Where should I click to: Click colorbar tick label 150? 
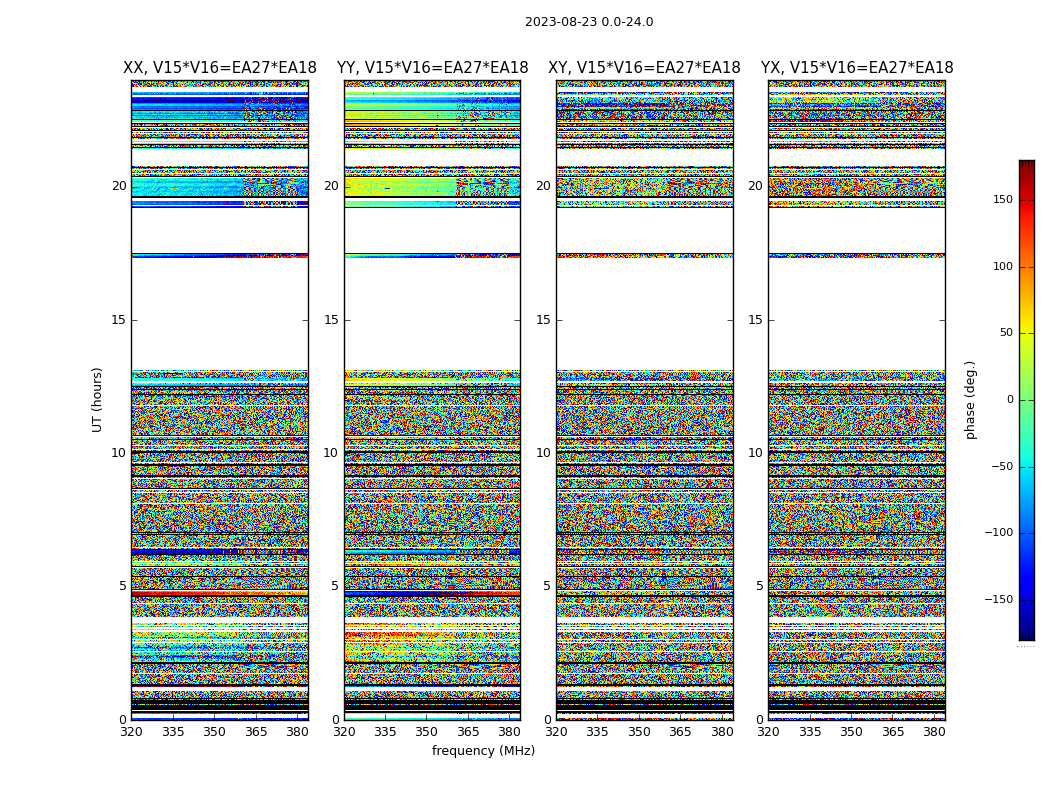coord(1003,199)
